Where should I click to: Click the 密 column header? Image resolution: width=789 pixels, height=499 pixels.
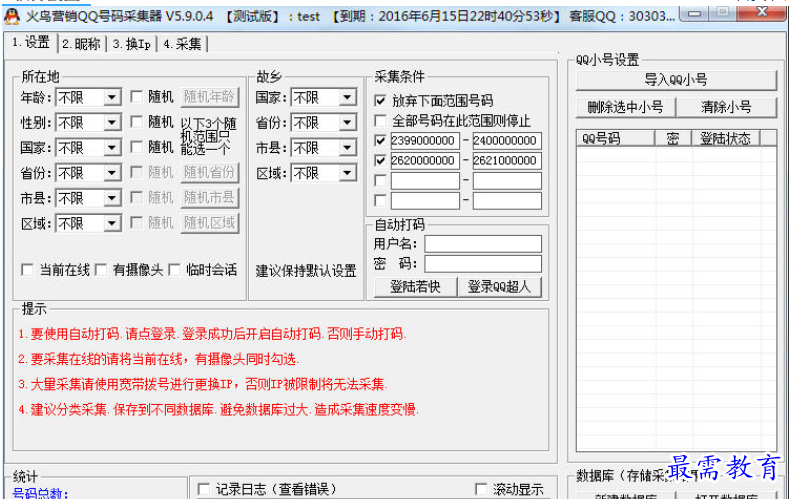(x=673, y=138)
